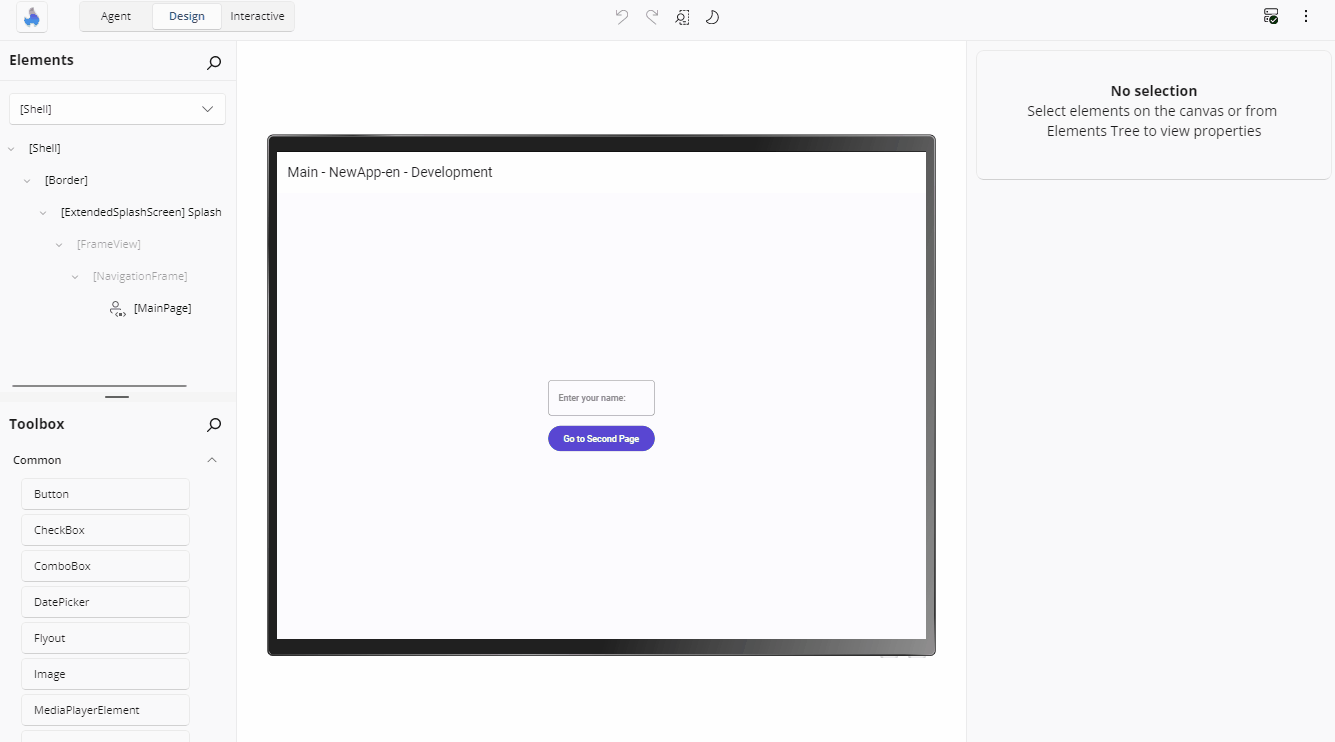Image resolution: width=1335 pixels, height=742 pixels.
Task: Click the Go to Second Page button
Action: [x=601, y=438]
